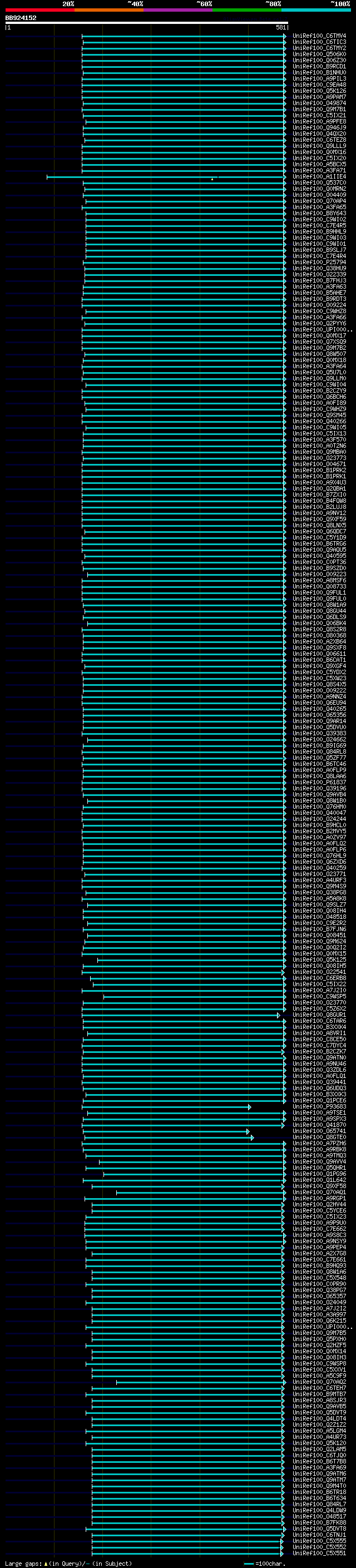Select hit label UniRef100_Q5U7L0
This screenshot has height=1568, width=356.
tap(319, 373)
